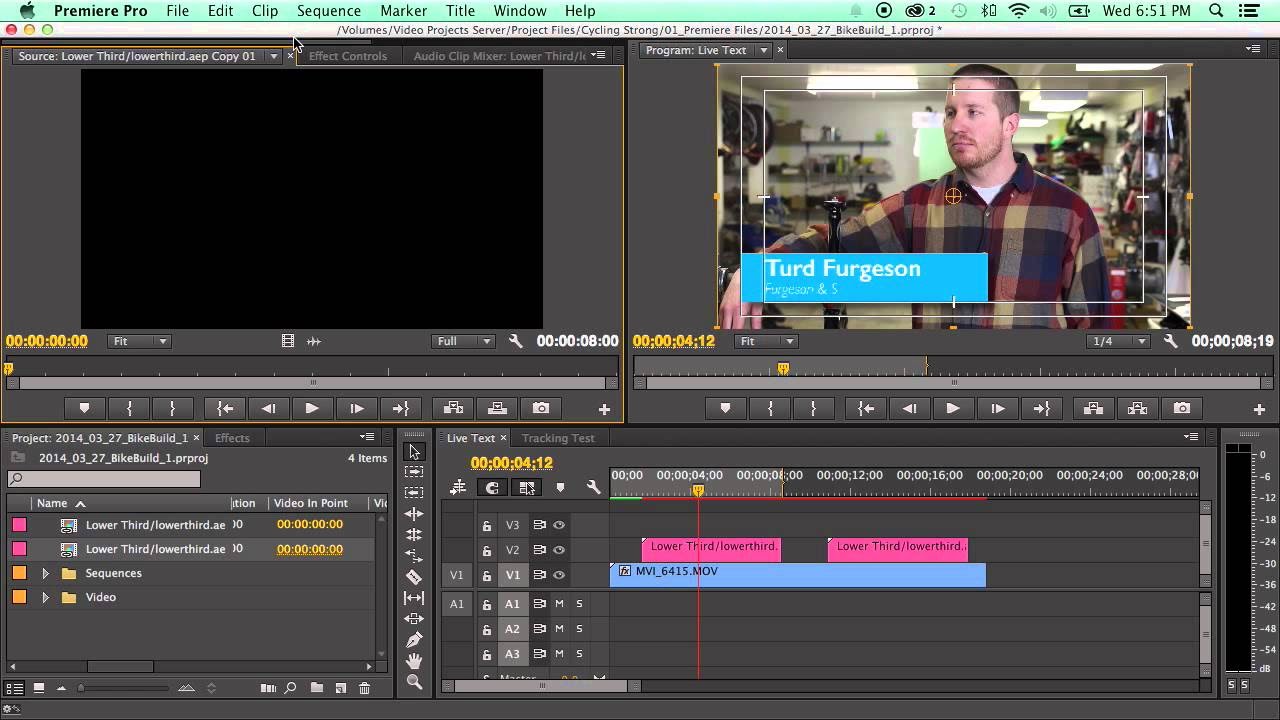Expand the Sequences bin

tap(45, 573)
